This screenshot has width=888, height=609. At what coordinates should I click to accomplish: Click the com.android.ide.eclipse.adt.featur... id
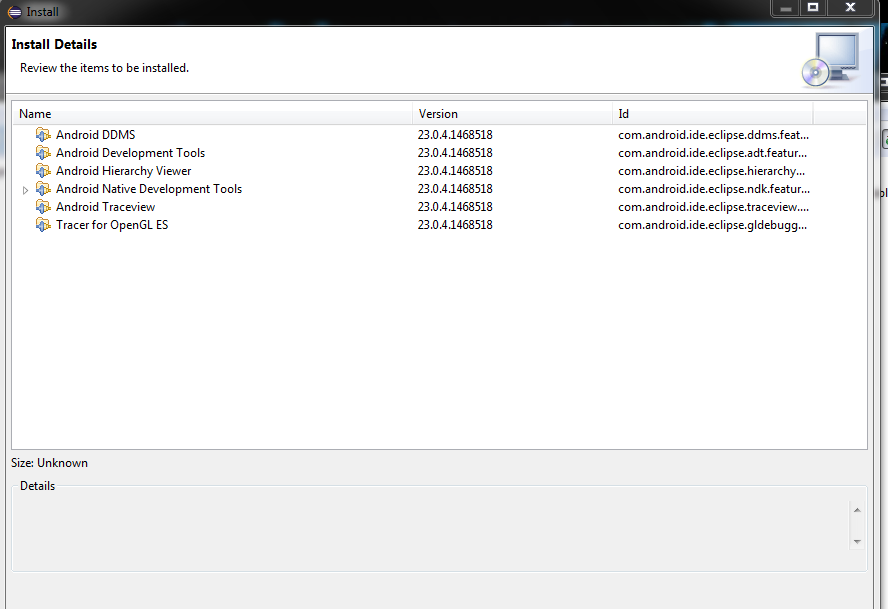(x=712, y=153)
